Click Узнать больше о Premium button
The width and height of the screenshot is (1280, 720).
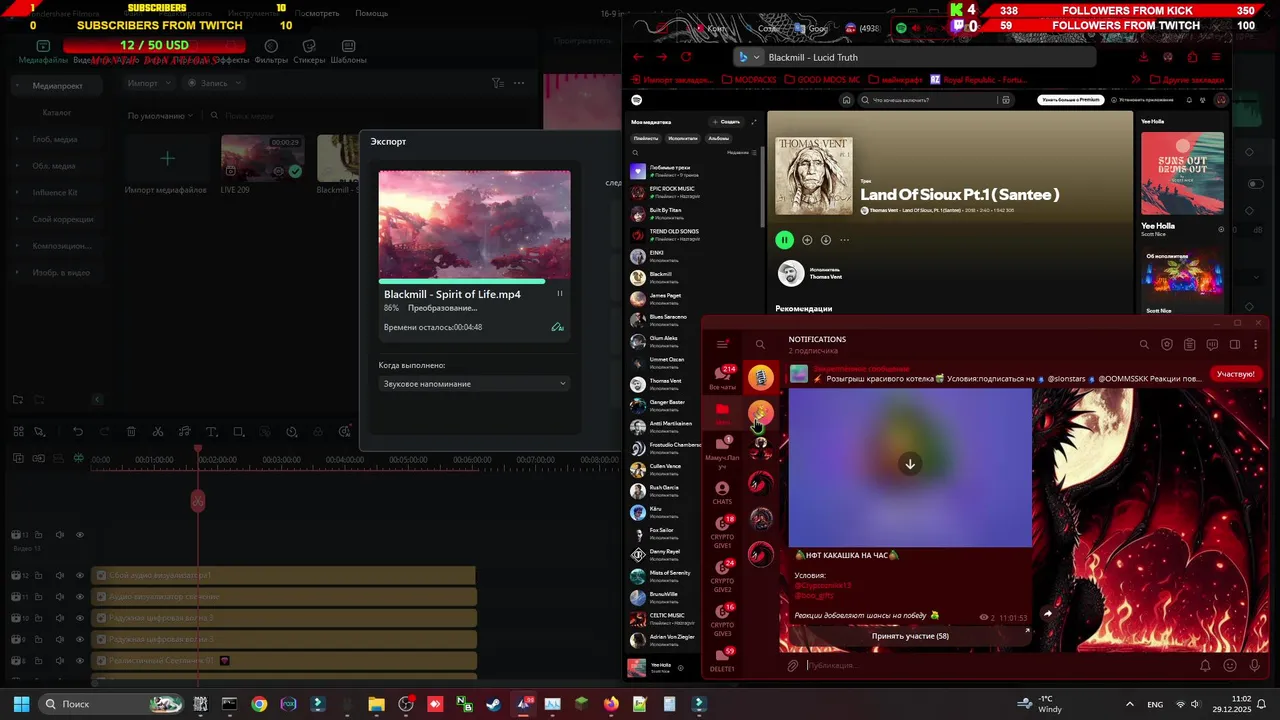click(1070, 100)
